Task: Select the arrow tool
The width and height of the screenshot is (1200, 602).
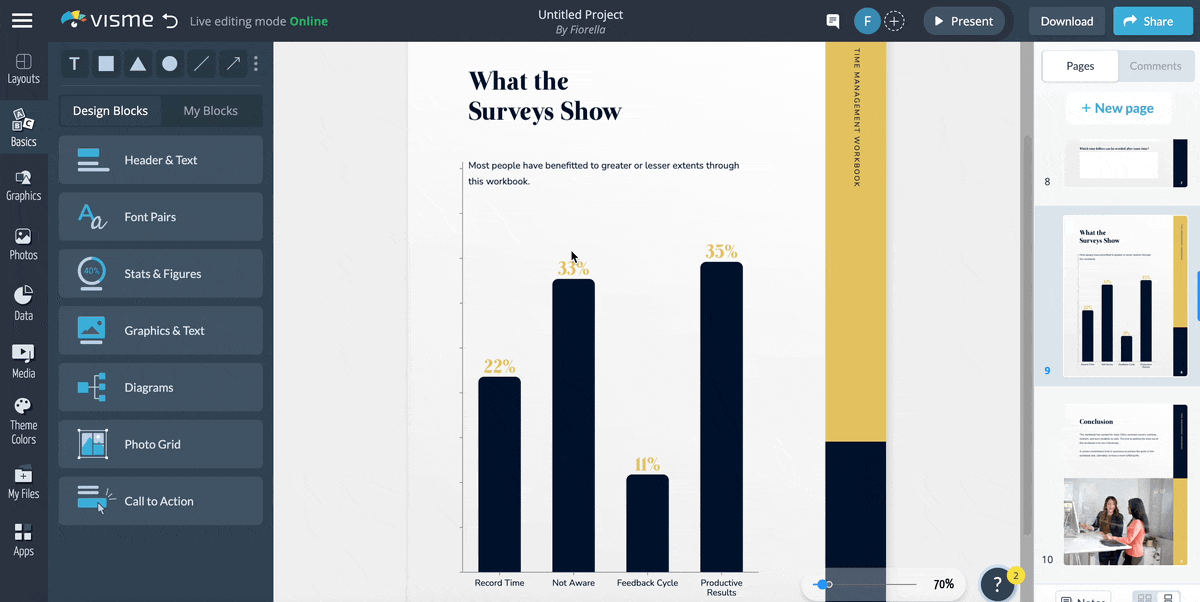Action: (x=231, y=63)
